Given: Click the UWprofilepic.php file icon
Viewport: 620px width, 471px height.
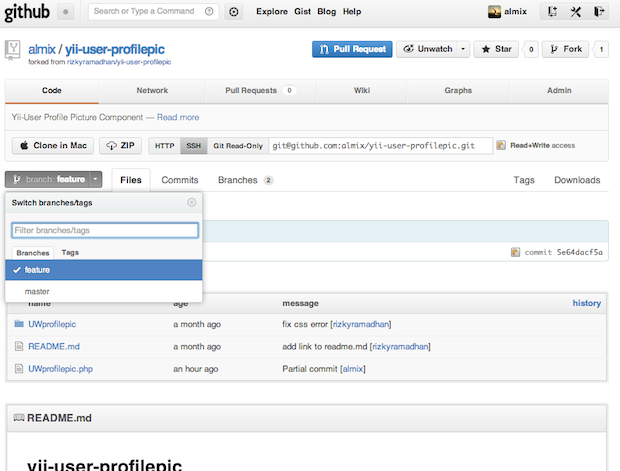Looking at the screenshot, I should (19, 369).
